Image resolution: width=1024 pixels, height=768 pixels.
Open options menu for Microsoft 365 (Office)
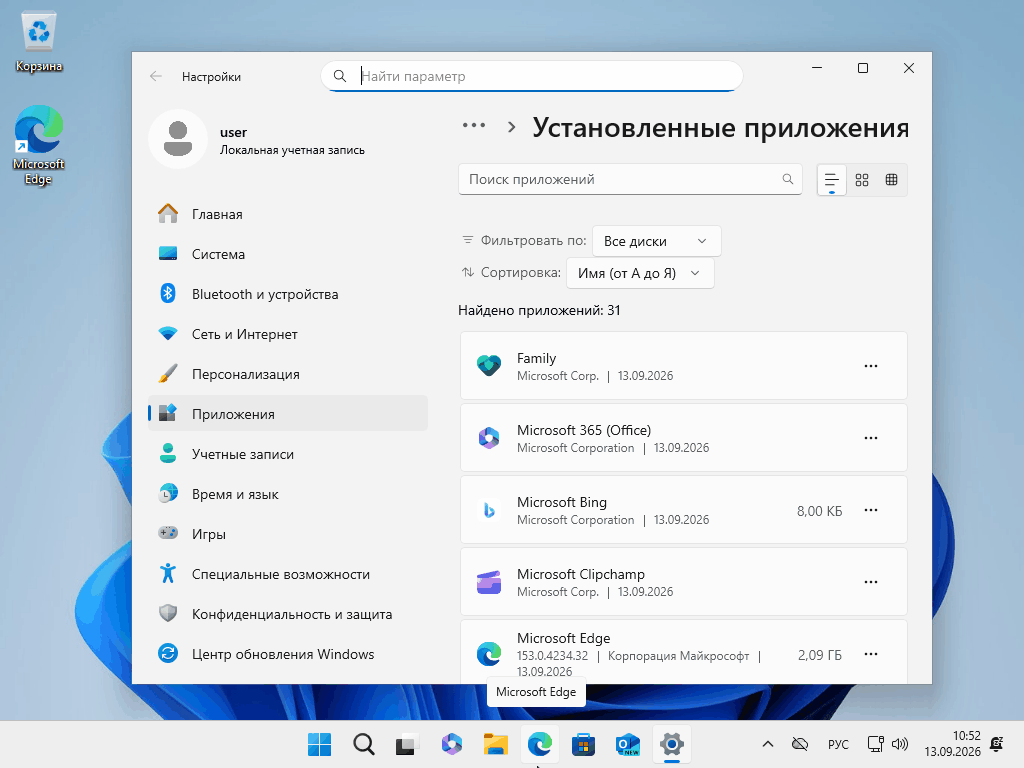[x=871, y=438]
